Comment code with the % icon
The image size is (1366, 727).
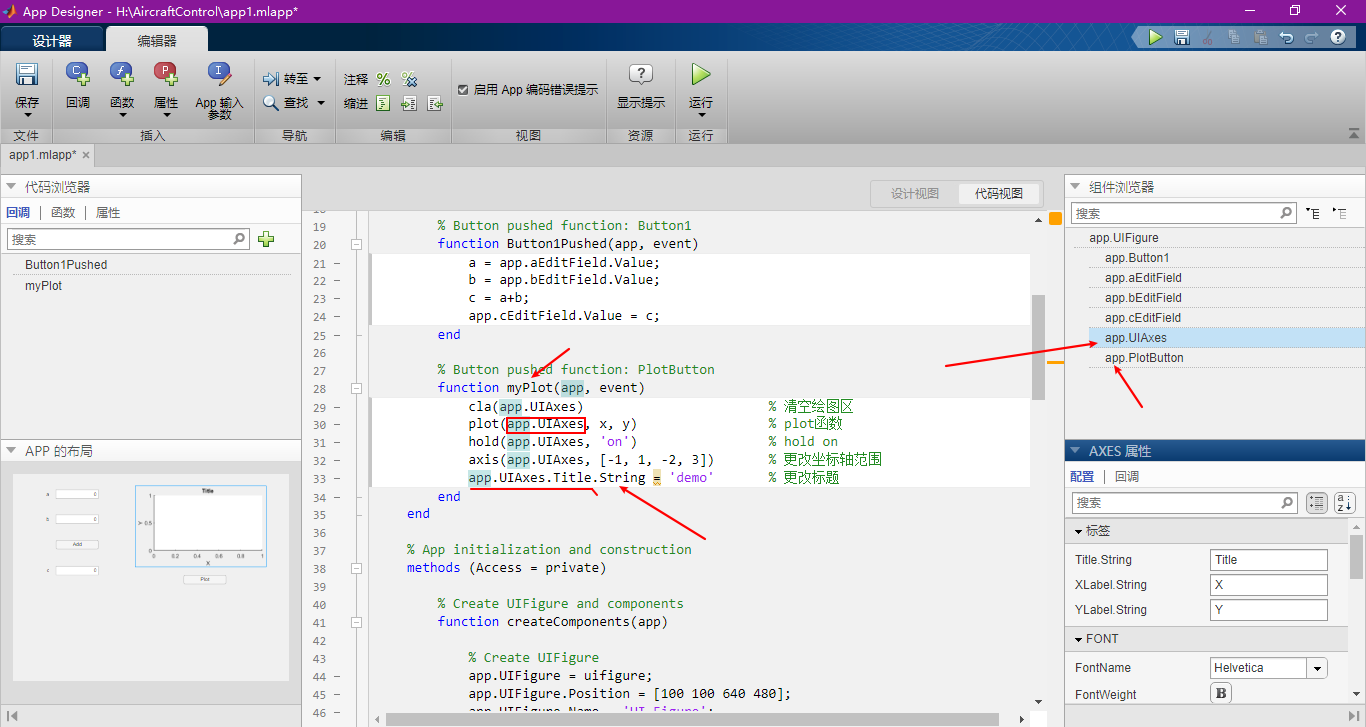[383, 79]
